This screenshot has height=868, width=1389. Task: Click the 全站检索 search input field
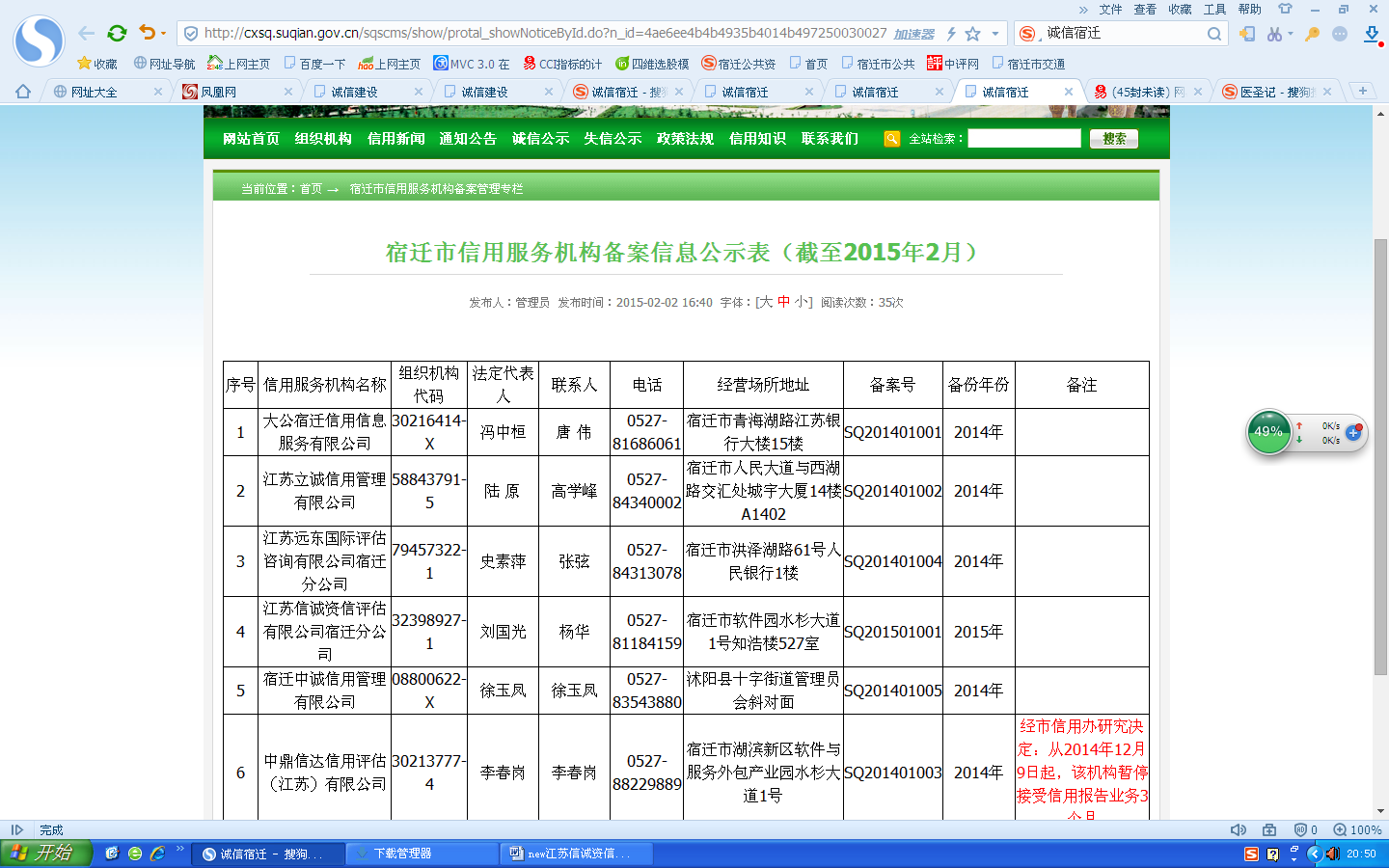(x=1023, y=139)
